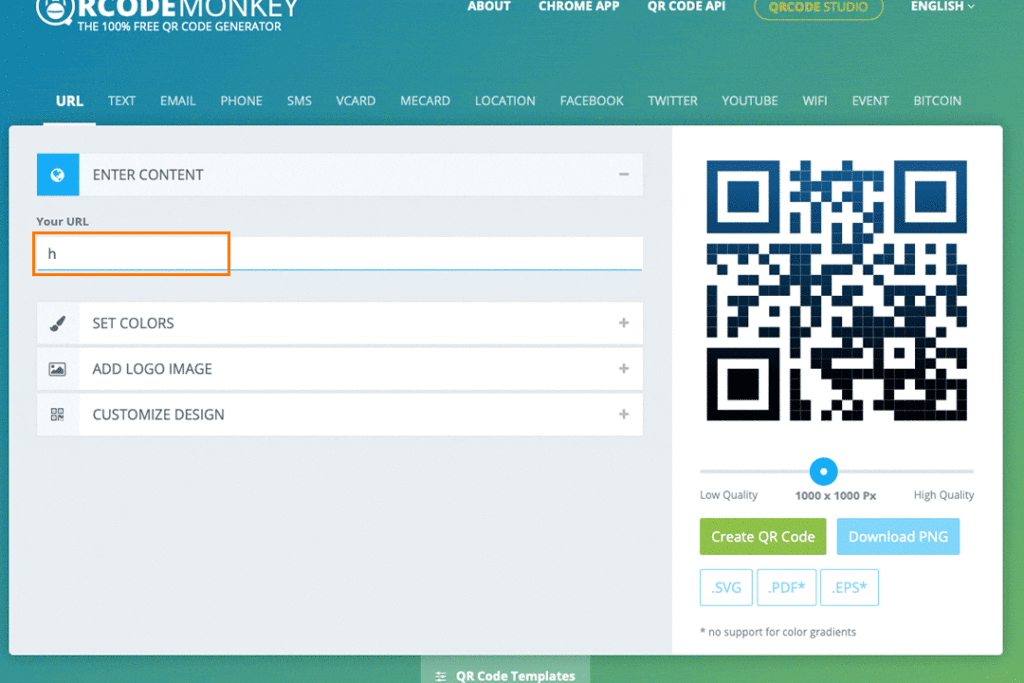Open the Facebook tab
The width and height of the screenshot is (1024, 683).
(592, 101)
